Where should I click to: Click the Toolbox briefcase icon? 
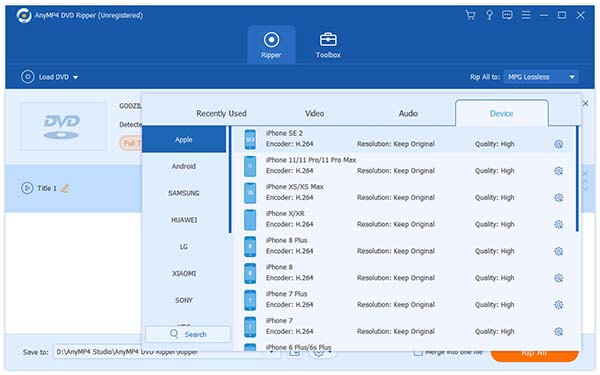(328, 39)
